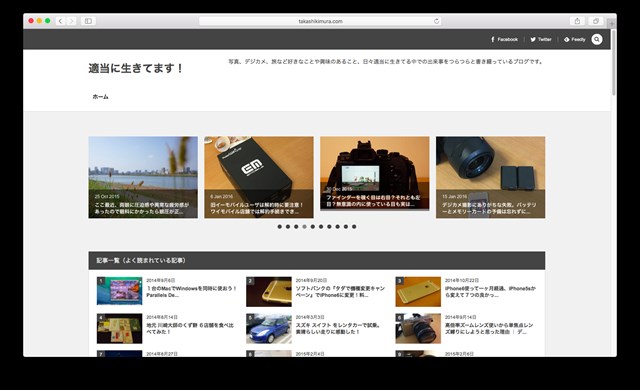Select the fifth carousel pagination dot
640x390 pixels.
pos(313,226)
